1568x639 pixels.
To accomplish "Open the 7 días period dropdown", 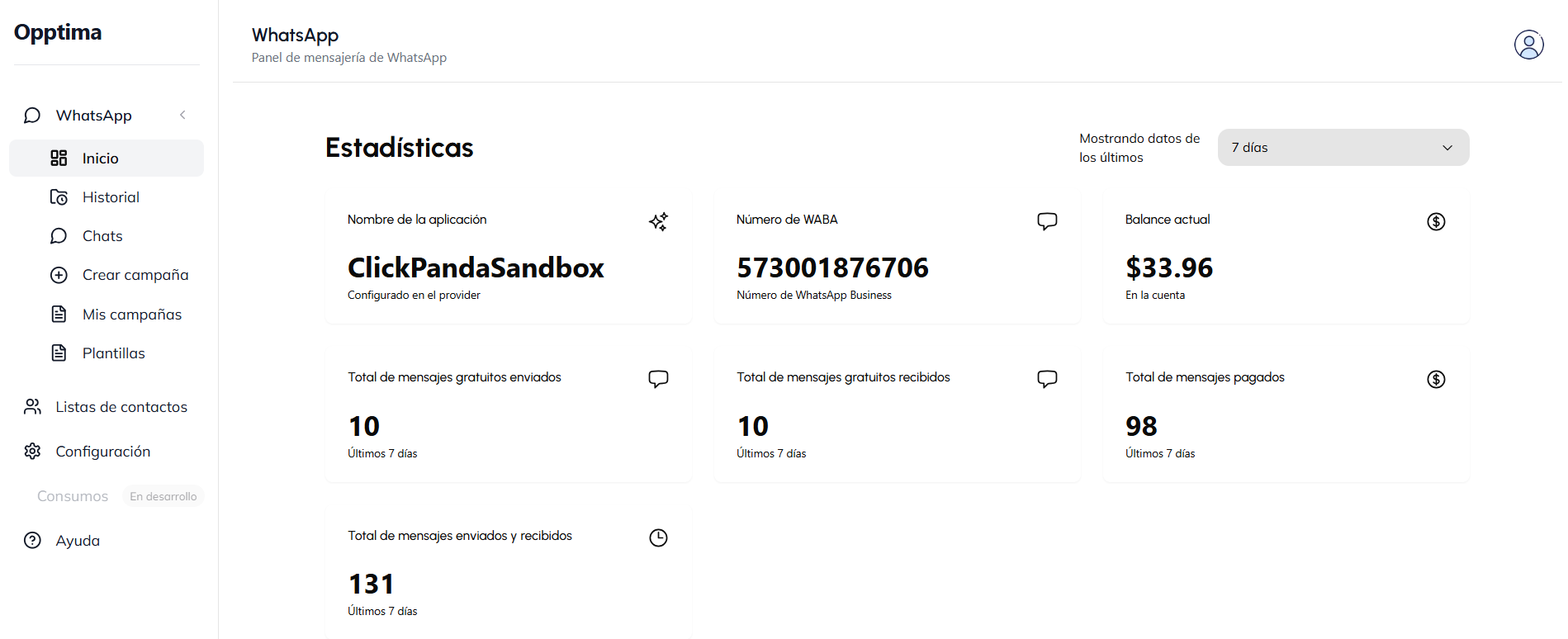I will coord(1343,148).
